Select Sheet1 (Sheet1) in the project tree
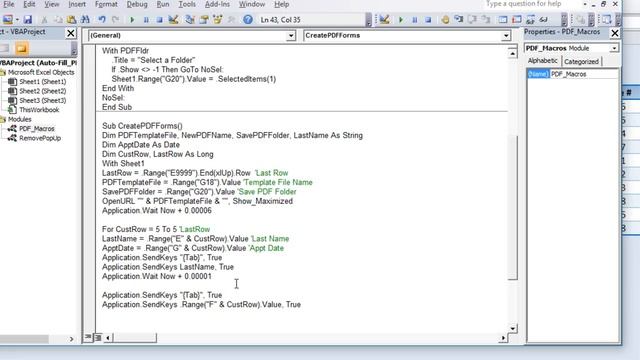Viewport: 640px width, 360px height. (x=42, y=82)
